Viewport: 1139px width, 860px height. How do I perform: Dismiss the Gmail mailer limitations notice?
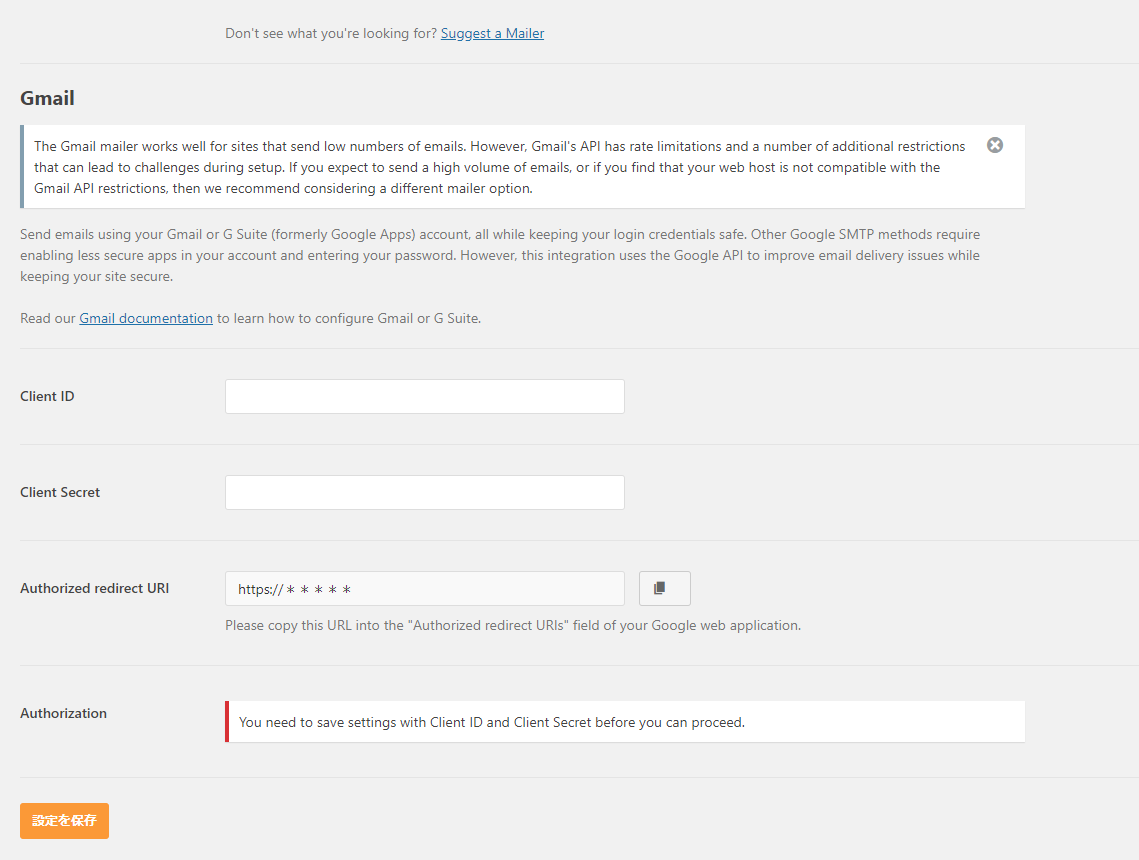pos(995,145)
